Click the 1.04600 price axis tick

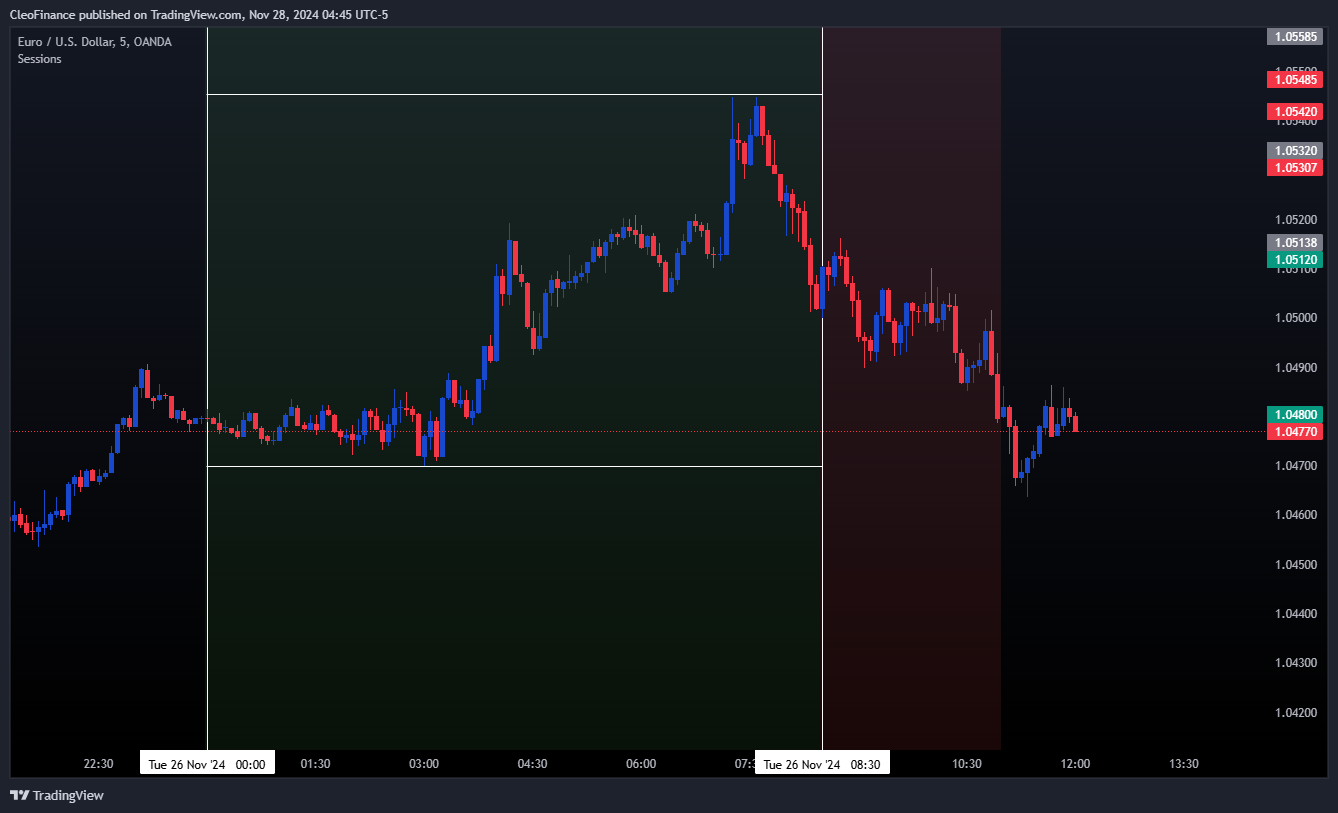[1295, 515]
